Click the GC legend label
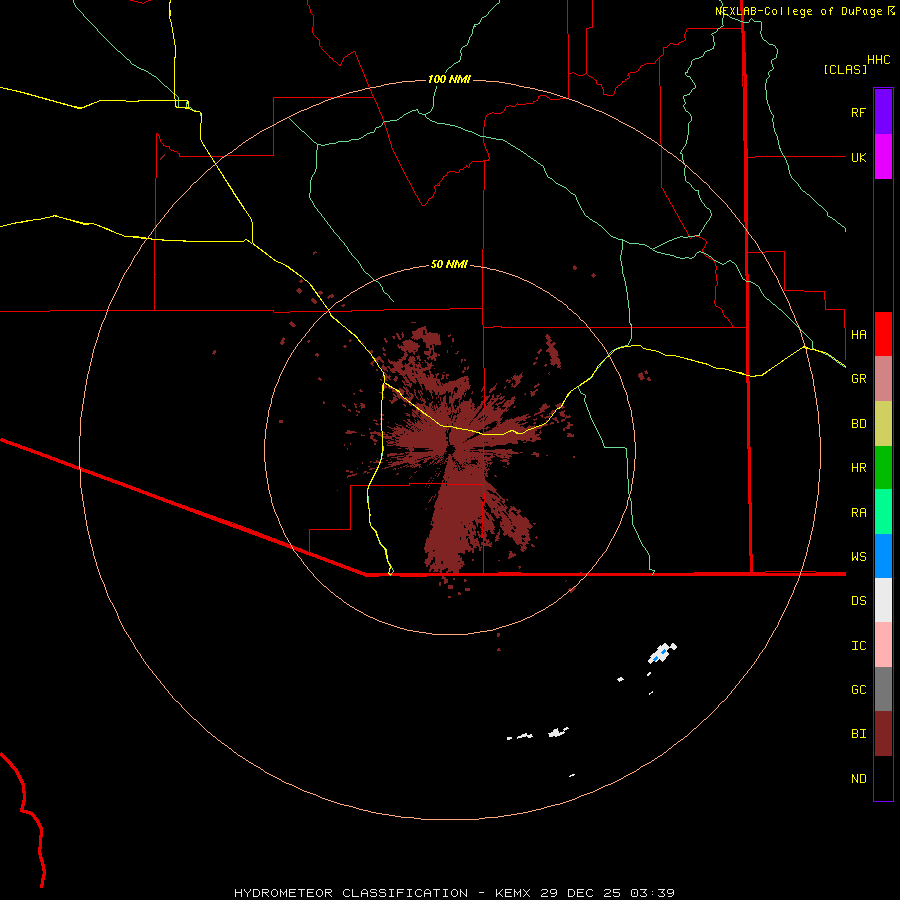The image size is (900, 900). (x=858, y=689)
